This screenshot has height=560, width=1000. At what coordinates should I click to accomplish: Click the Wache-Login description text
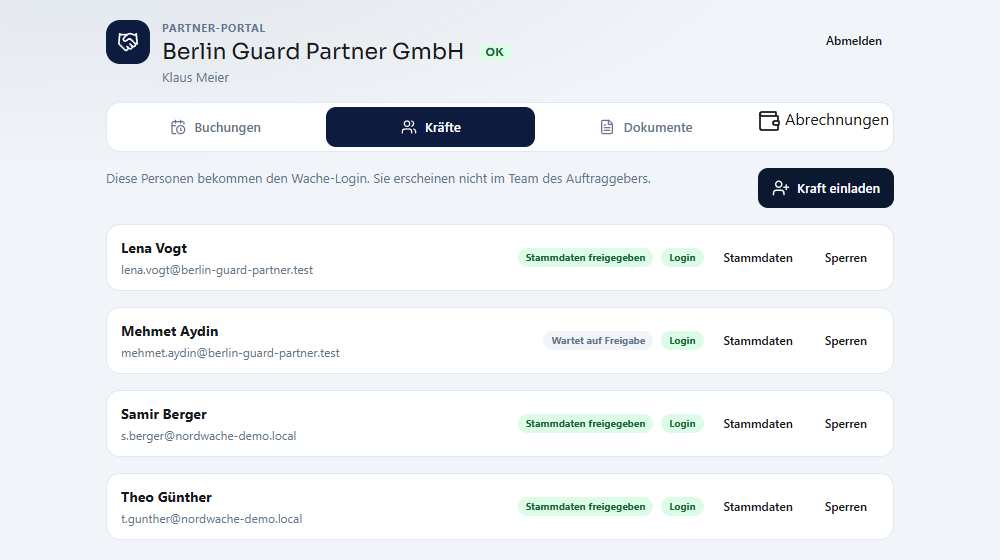(x=378, y=179)
